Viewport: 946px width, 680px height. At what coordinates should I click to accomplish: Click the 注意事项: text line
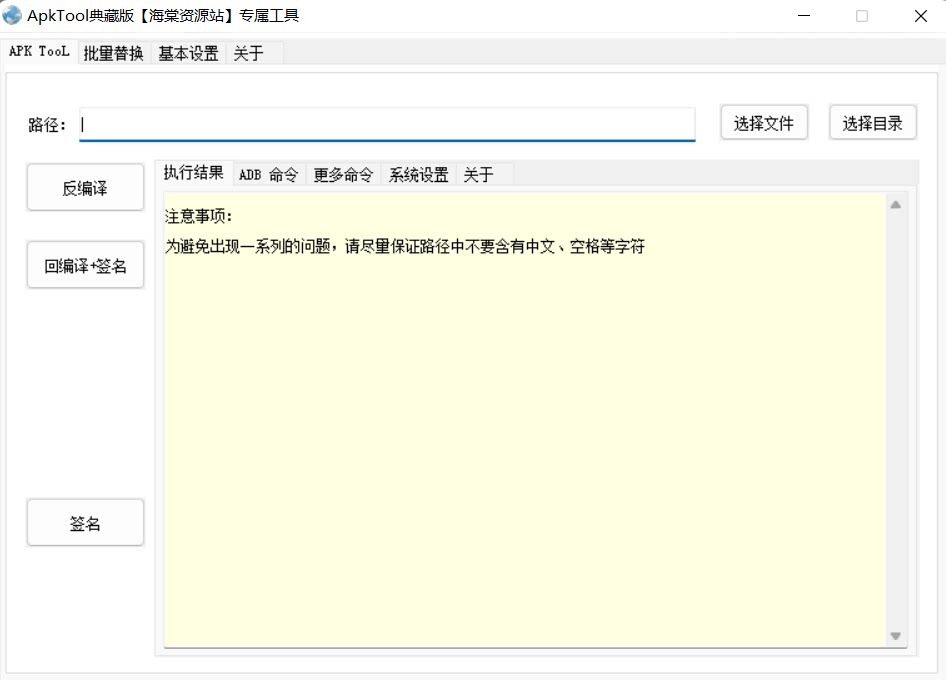pos(198,215)
